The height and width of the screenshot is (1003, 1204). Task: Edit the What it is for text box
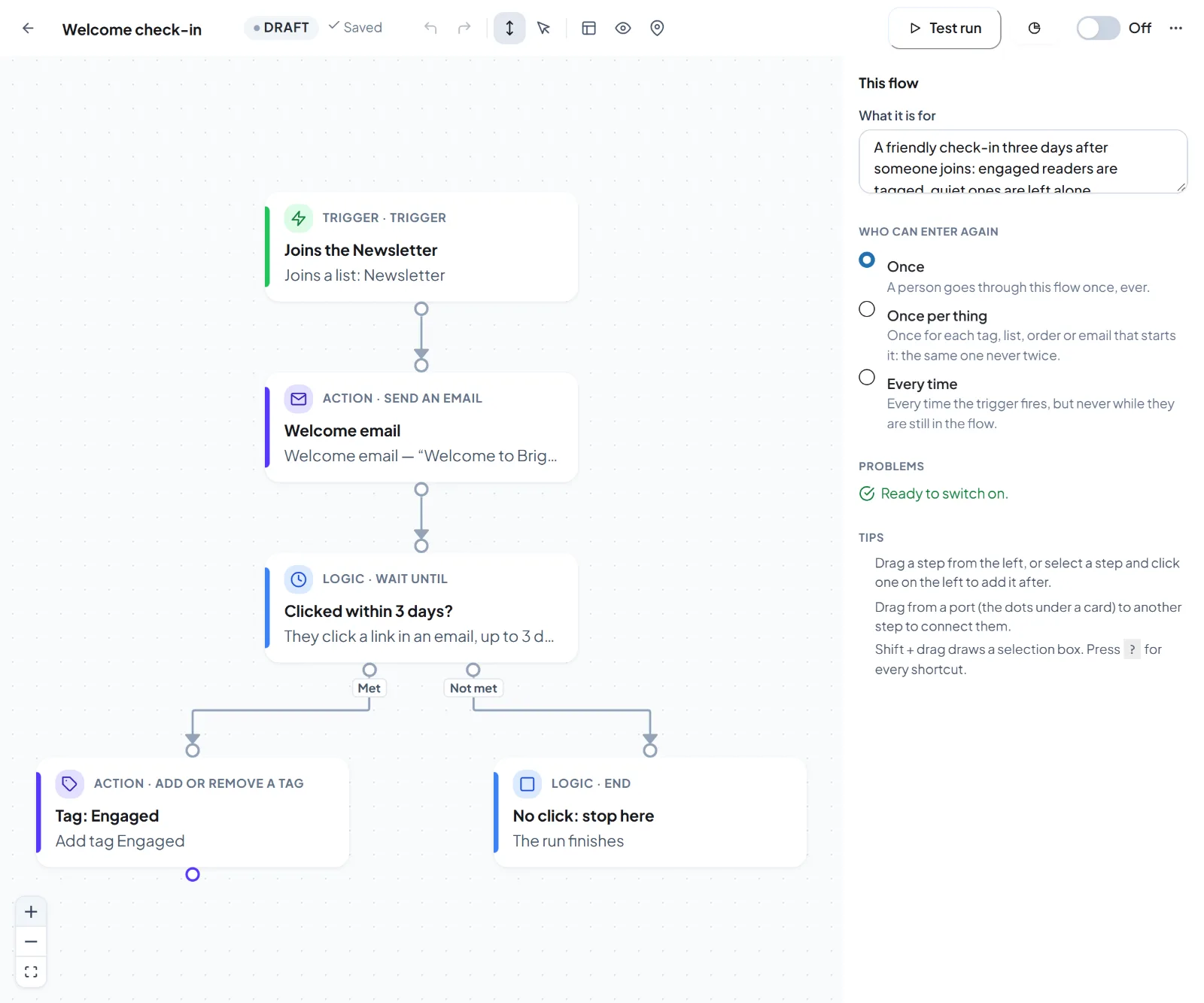click(x=1023, y=161)
